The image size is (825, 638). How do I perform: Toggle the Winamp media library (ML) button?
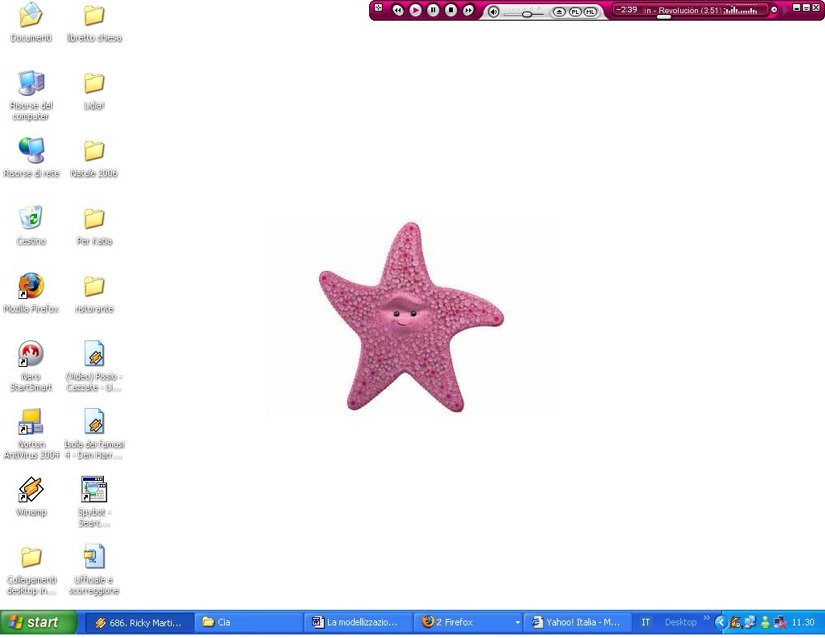tap(590, 12)
